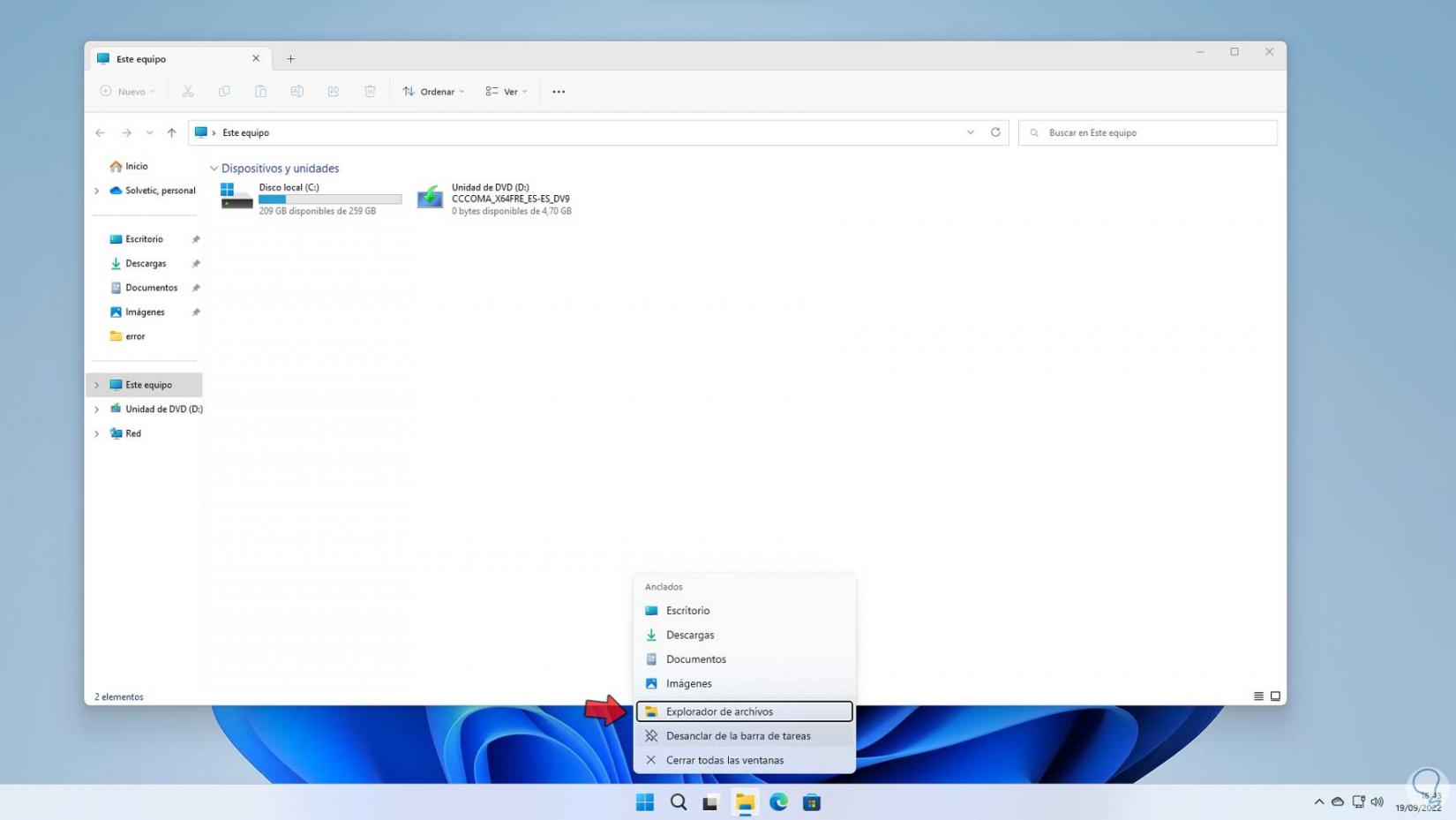Screen dimensions: 1456x820
Task: Add a new tab with plus button
Action: pyautogui.click(x=290, y=59)
